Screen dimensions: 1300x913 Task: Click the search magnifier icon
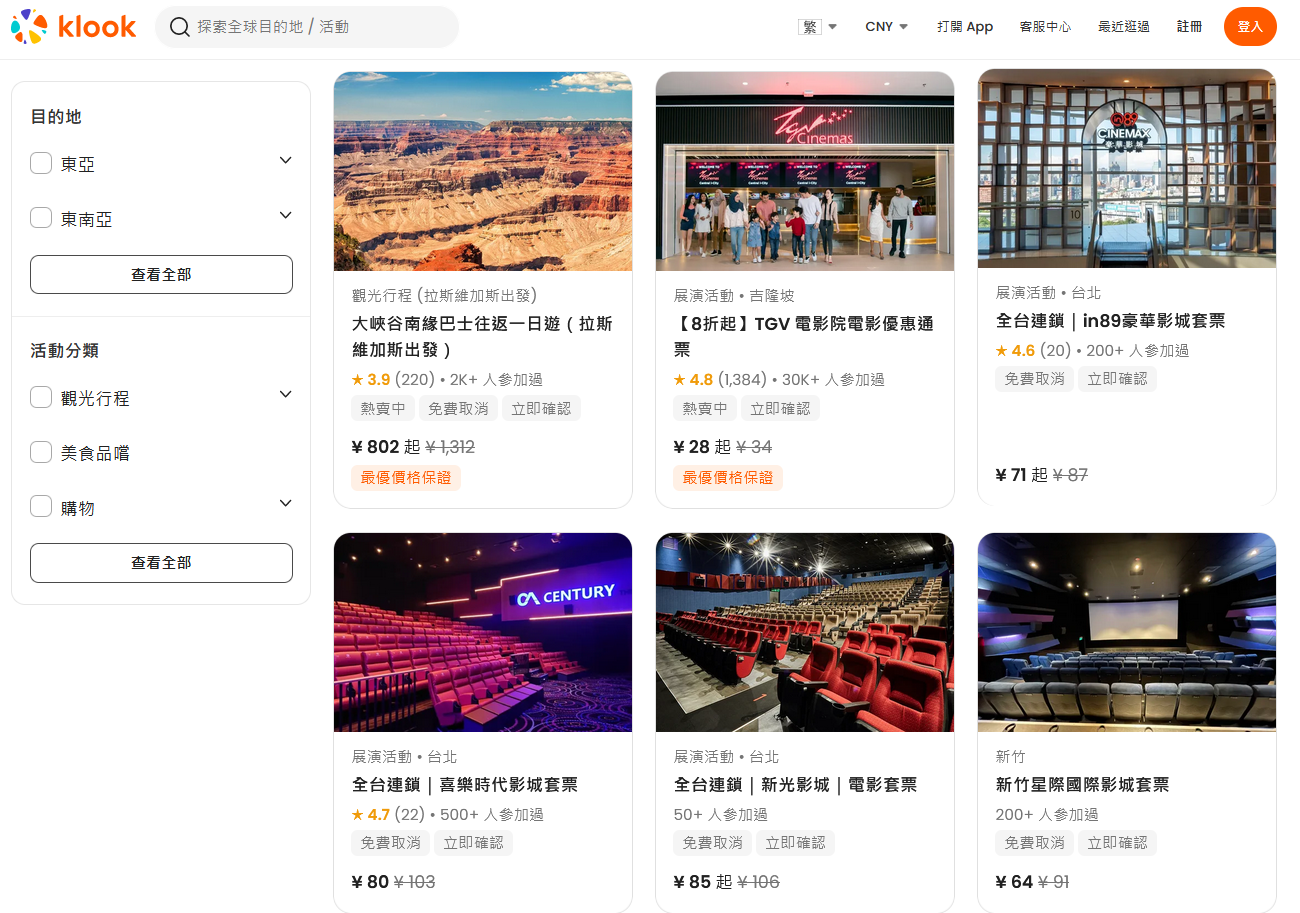(x=180, y=27)
